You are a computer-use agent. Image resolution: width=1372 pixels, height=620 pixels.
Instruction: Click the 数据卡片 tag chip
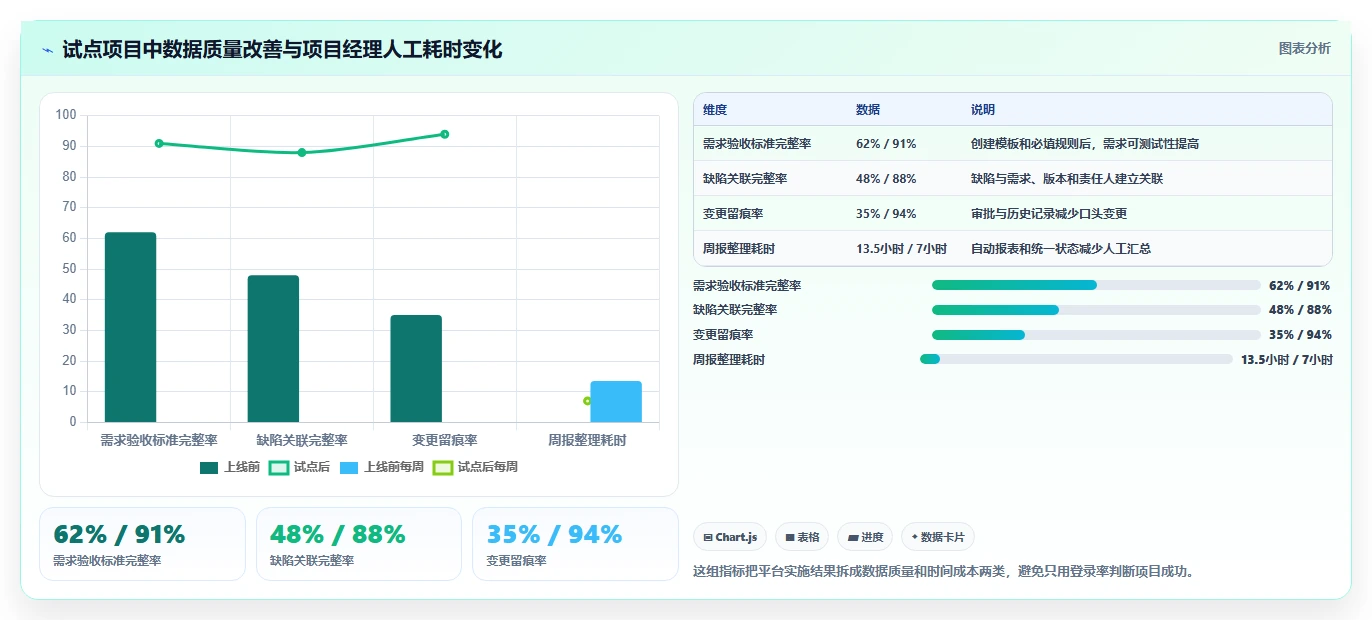pos(938,537)
